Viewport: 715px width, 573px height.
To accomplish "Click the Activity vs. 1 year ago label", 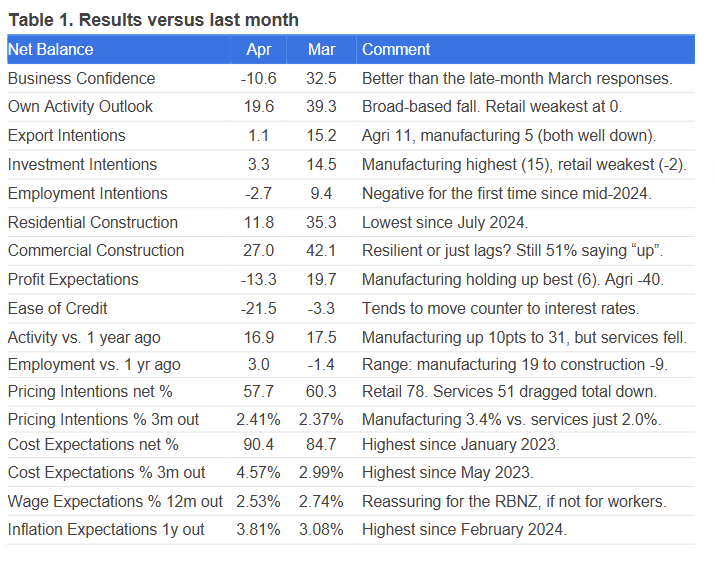I will click(x=84, y=337).
